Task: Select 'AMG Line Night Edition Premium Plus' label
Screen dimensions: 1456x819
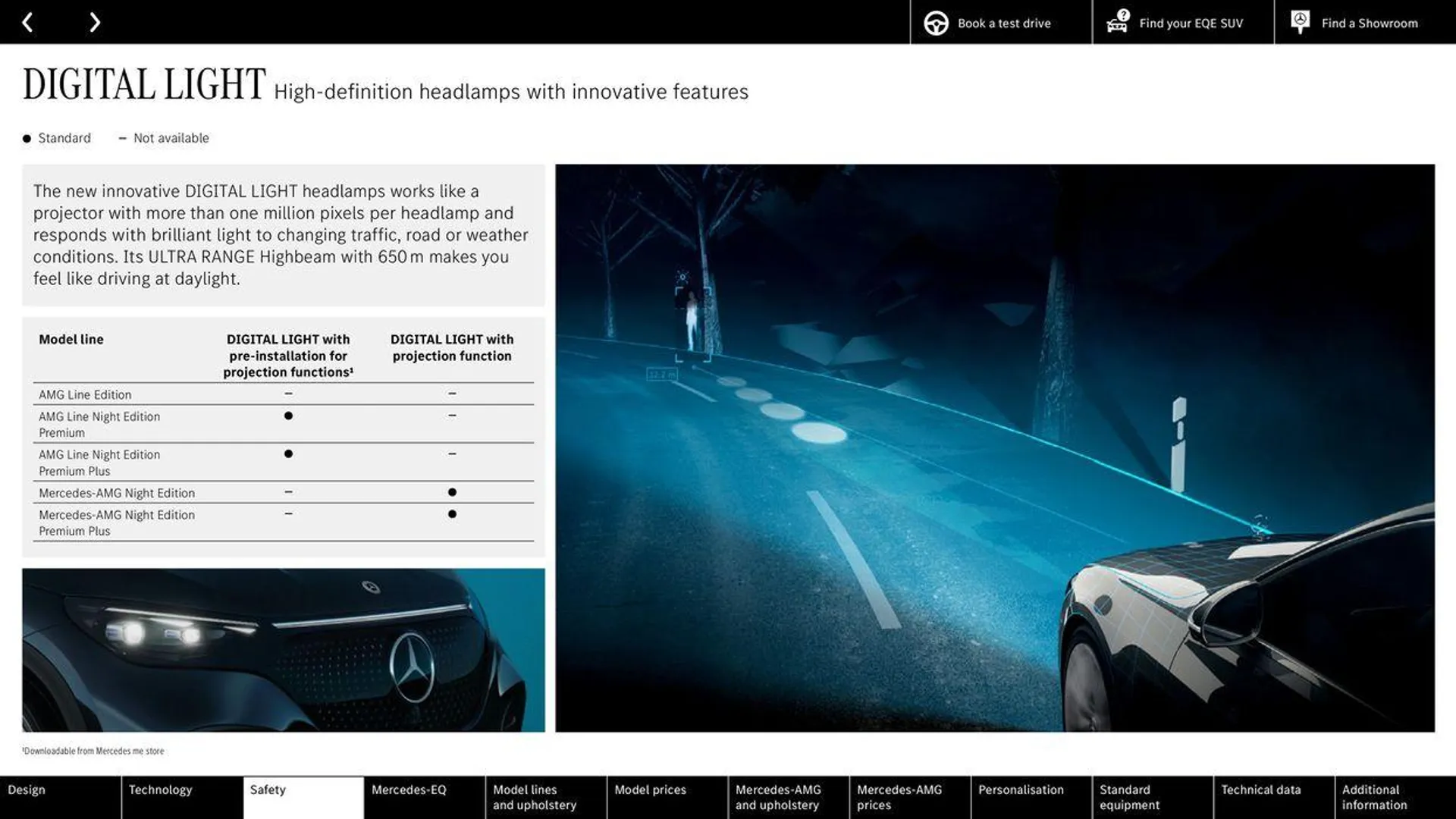Action: 99,463
